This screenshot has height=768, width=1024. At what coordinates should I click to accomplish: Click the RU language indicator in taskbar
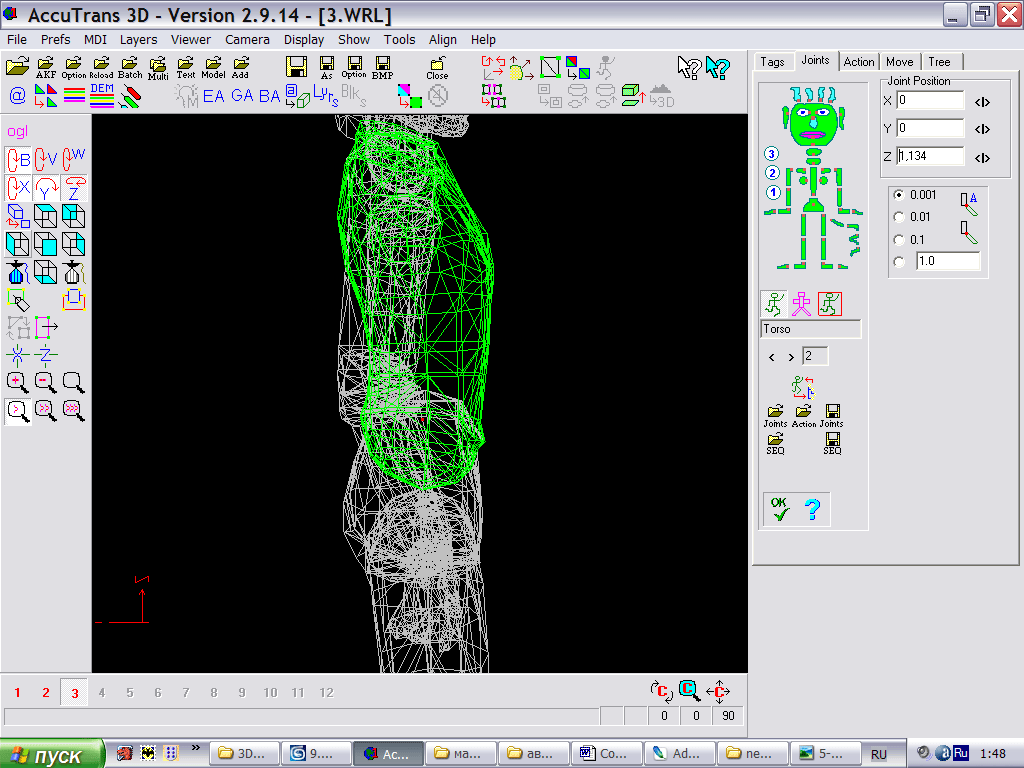879,754
